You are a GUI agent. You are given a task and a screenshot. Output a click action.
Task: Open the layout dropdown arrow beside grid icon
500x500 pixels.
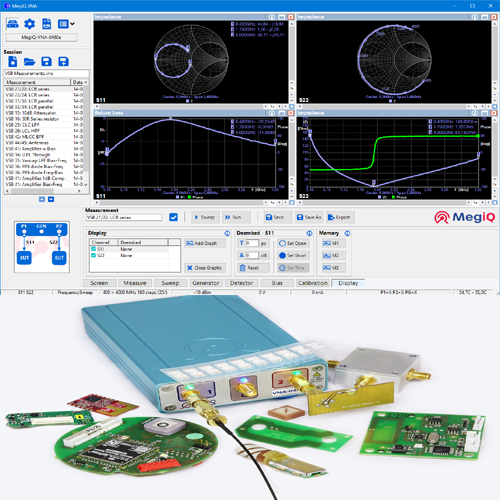72,24
